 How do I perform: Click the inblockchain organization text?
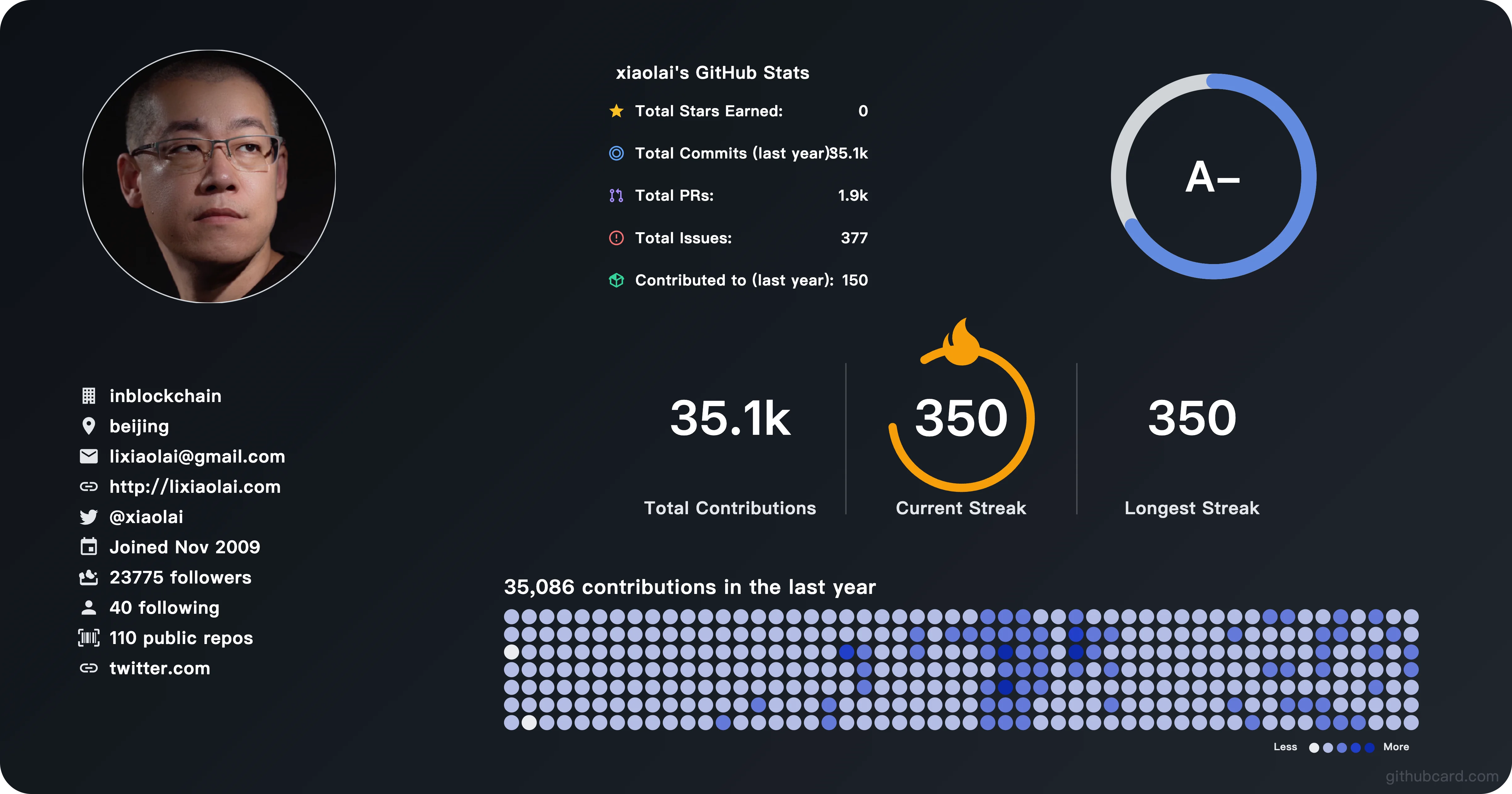[x=165, y=396]
